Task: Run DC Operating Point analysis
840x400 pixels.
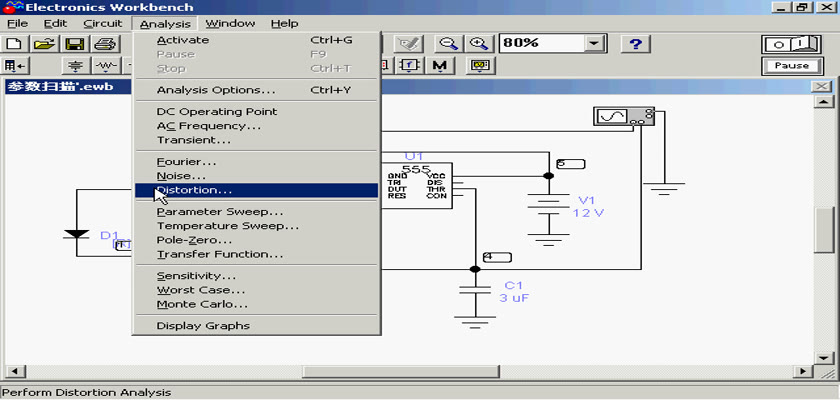Action: tap(256, 111)
